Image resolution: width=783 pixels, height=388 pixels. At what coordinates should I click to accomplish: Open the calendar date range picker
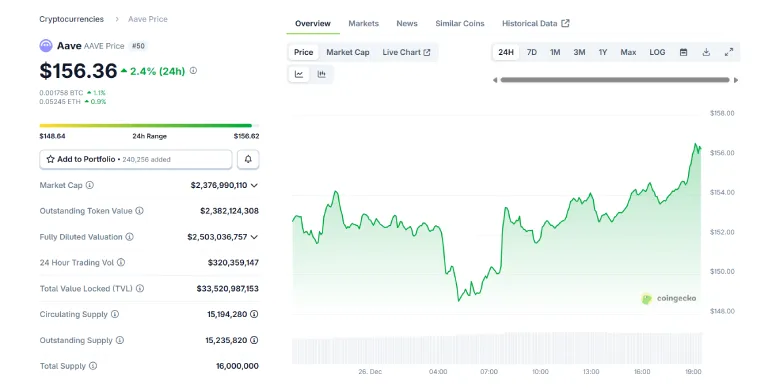click(x=684, y=52)
